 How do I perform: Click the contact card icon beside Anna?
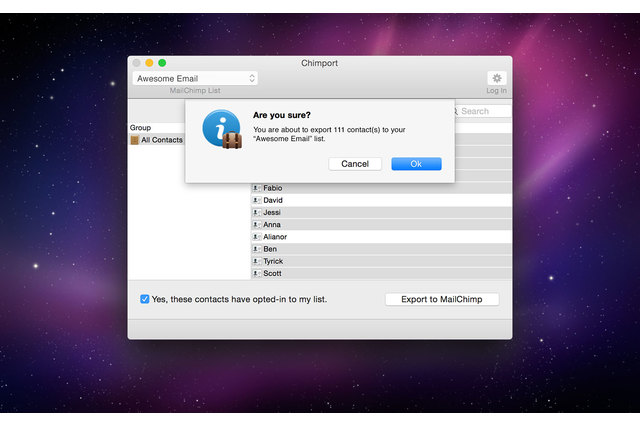pos(257,225)
